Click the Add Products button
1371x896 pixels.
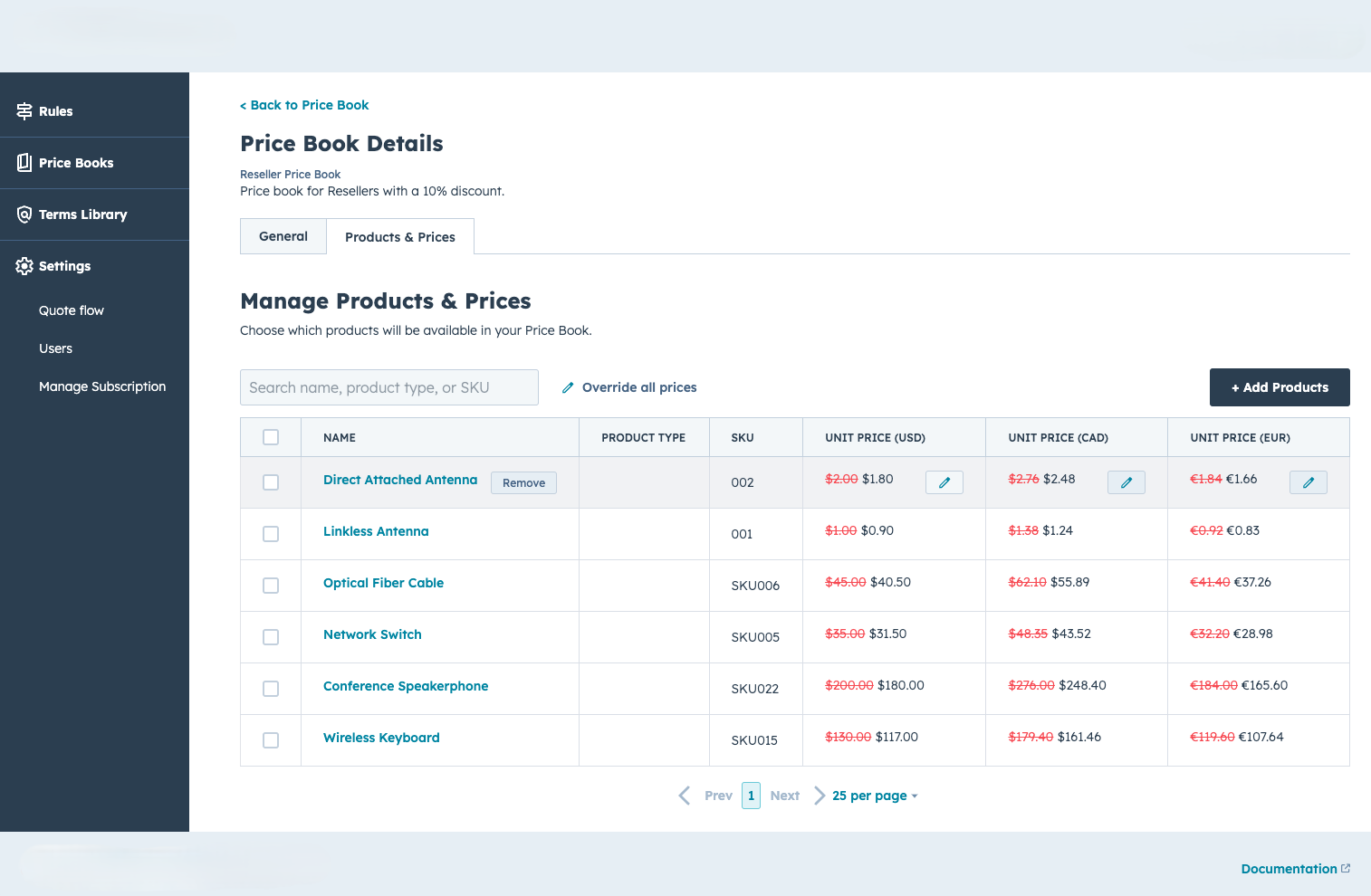pos(1280,386)
